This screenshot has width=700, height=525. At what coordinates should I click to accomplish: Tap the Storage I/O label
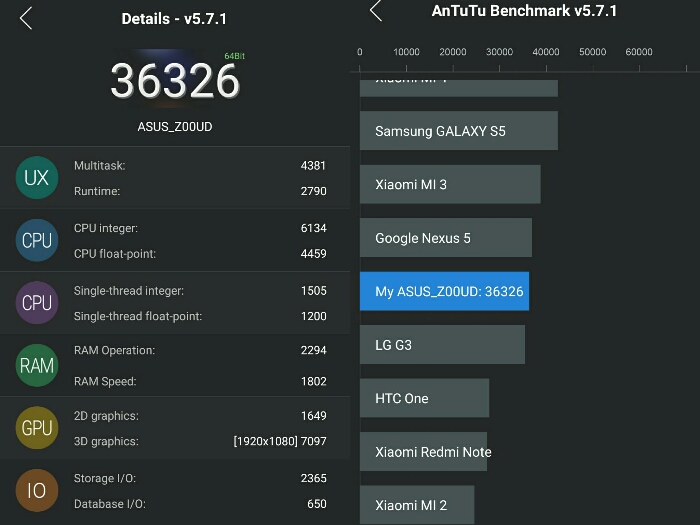point(105,478)
